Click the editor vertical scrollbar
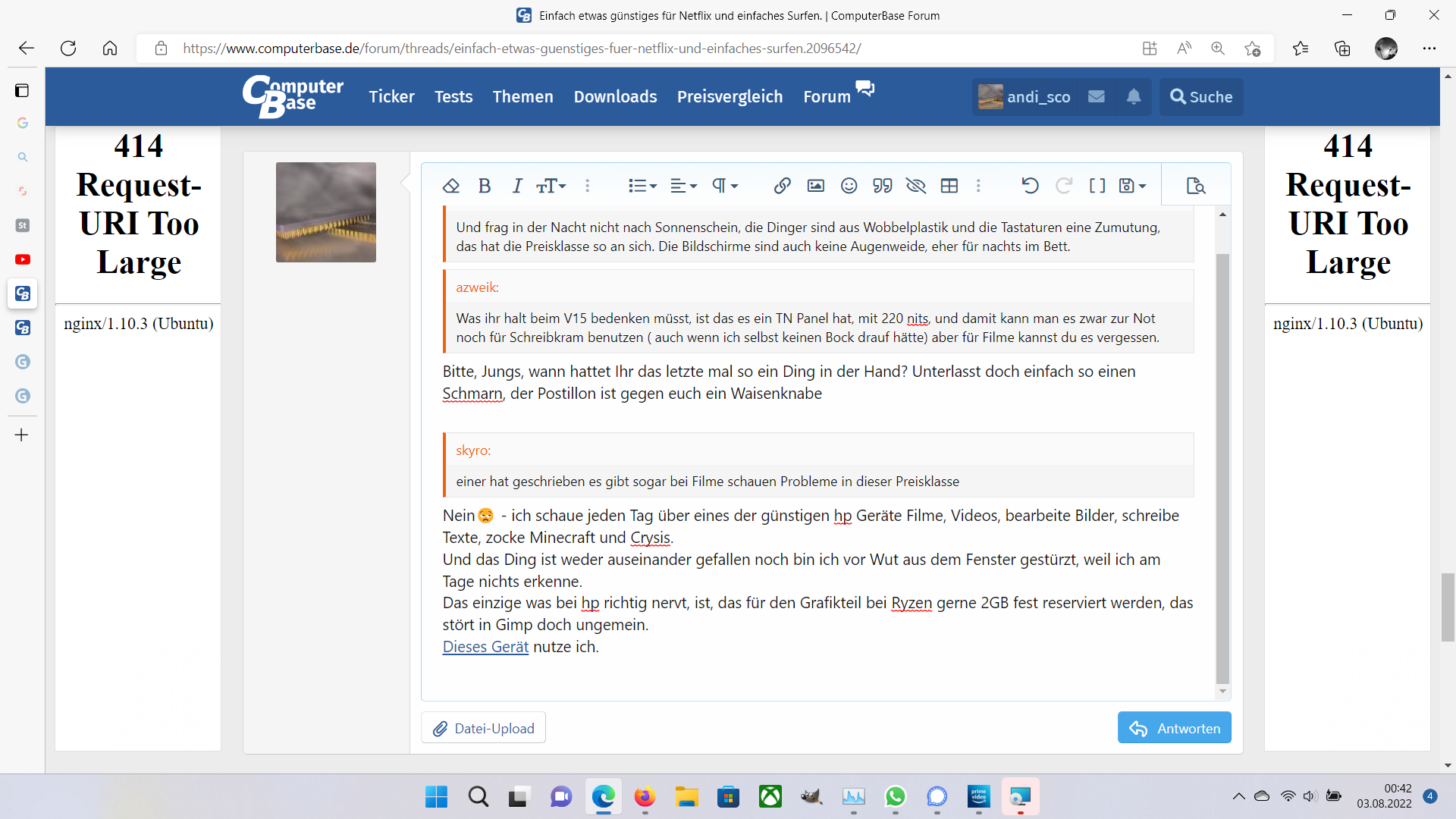This screenshot has height=819, width=1456. 1222,469
